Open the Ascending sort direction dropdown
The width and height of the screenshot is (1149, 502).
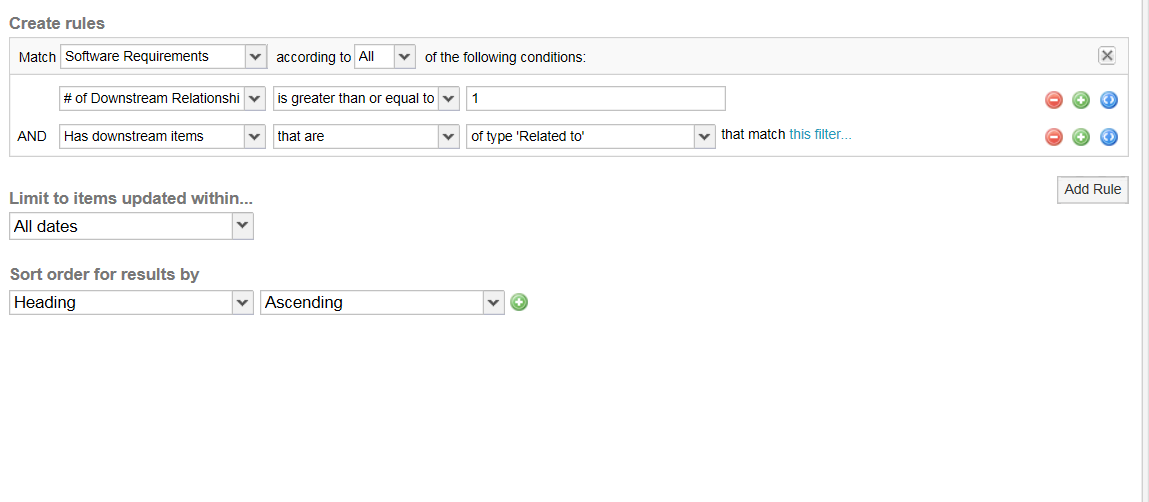click(383, 302)
